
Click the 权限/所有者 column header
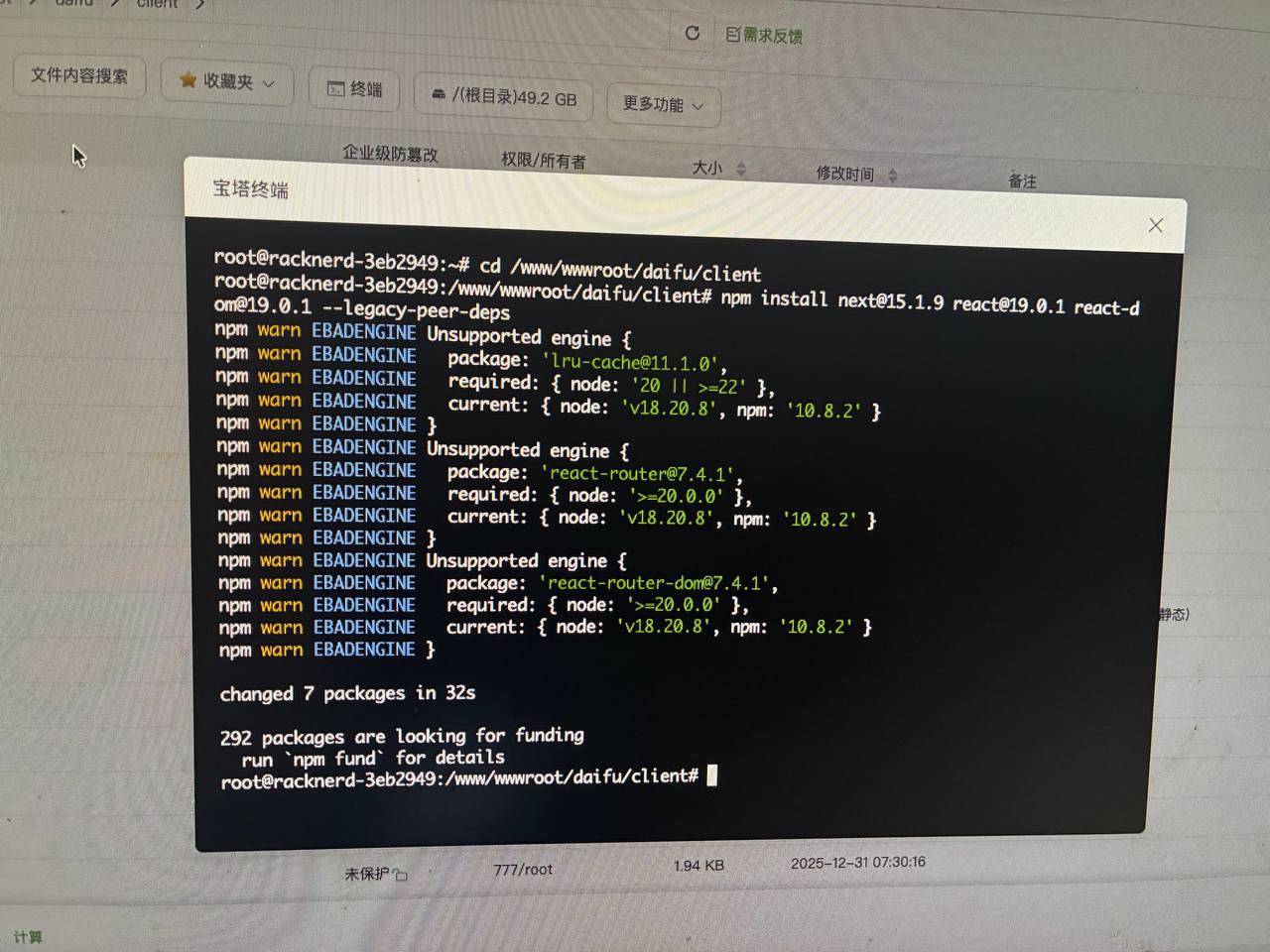tap(543, 160)
